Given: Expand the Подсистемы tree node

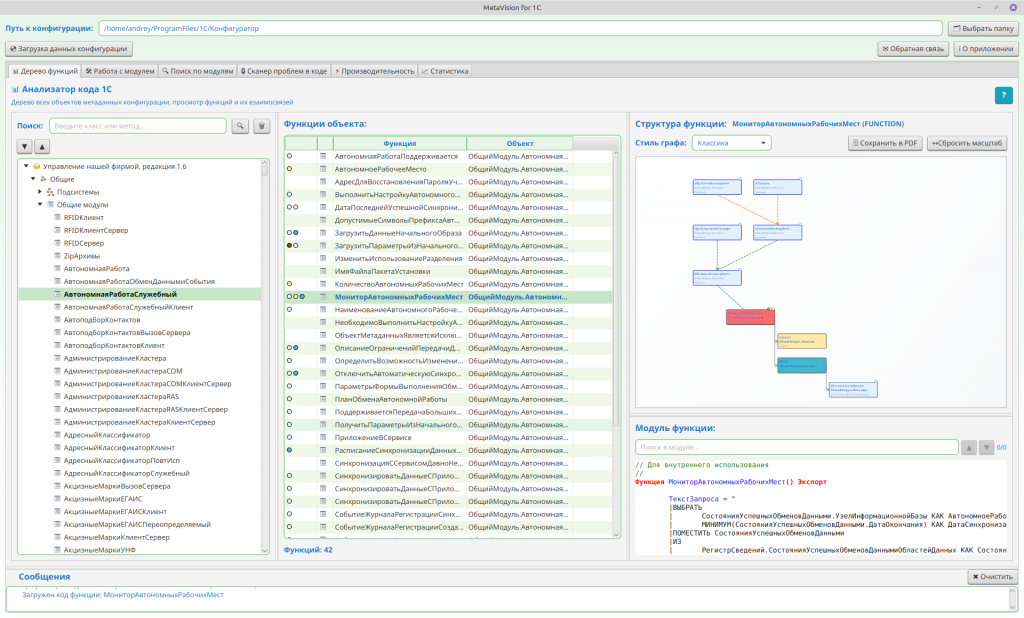Looking at the screenshot, I should pos(40,192).
